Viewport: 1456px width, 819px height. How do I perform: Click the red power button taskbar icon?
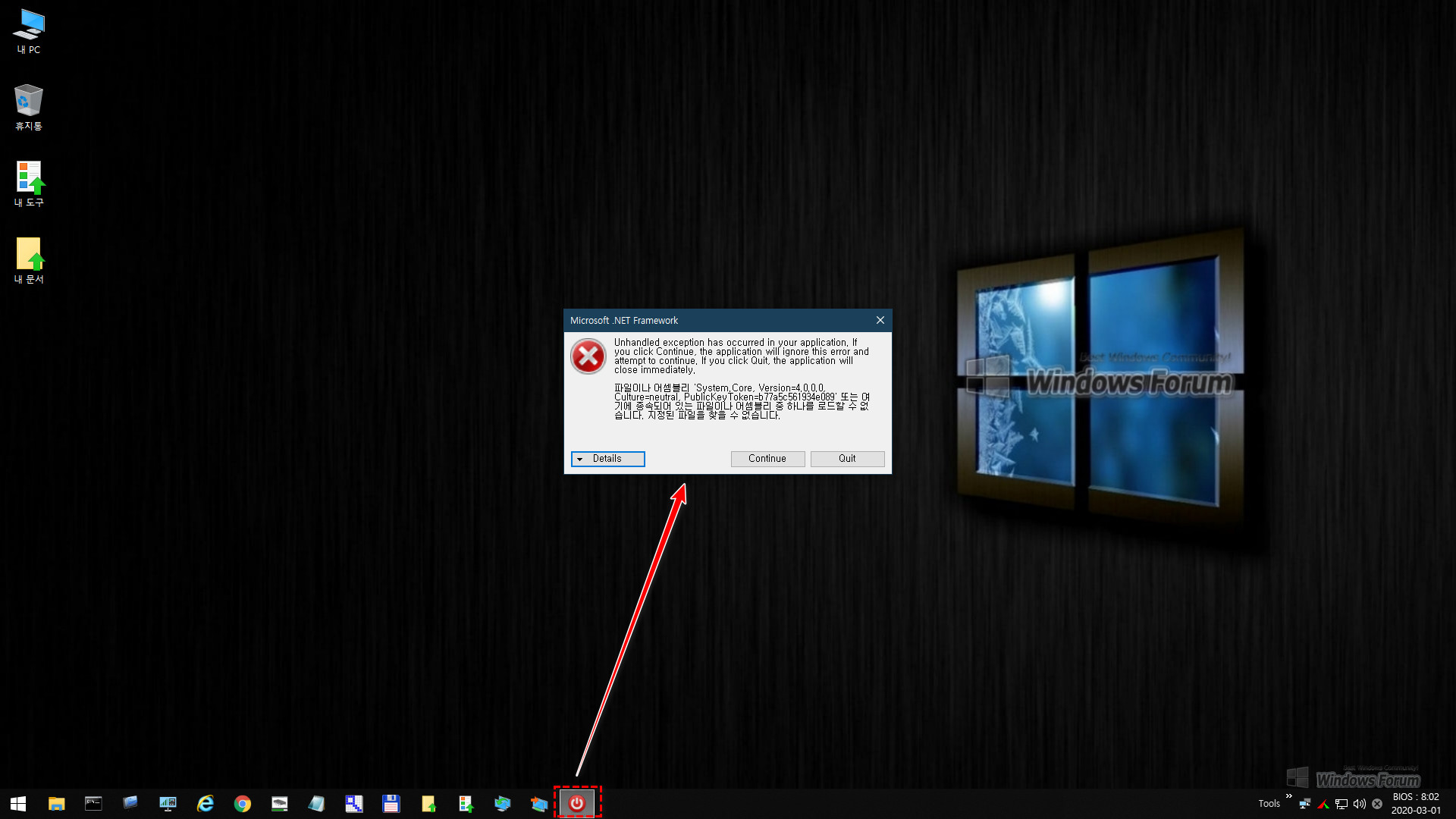[577, 803]
